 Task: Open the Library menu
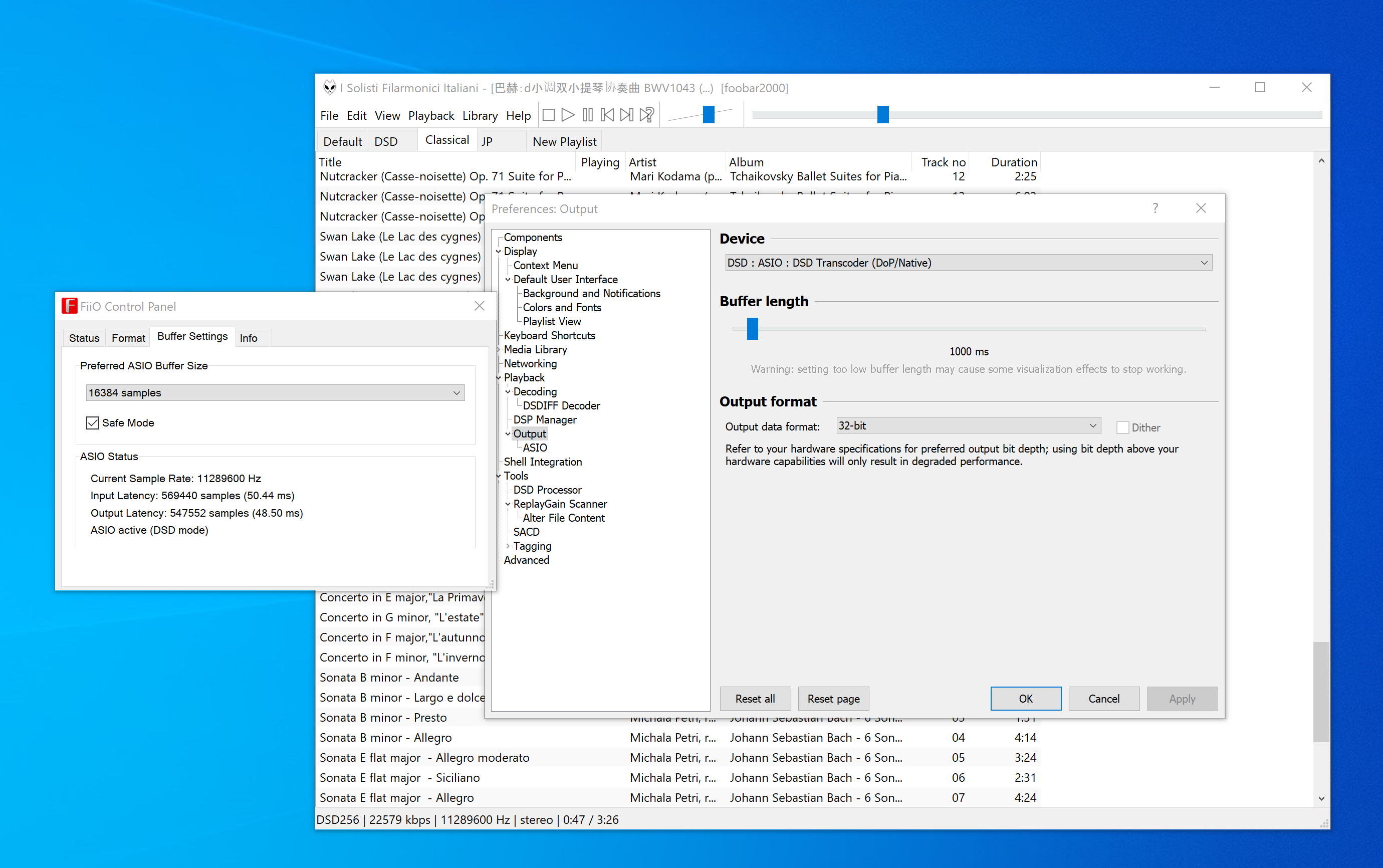click(x=480, y=116)
